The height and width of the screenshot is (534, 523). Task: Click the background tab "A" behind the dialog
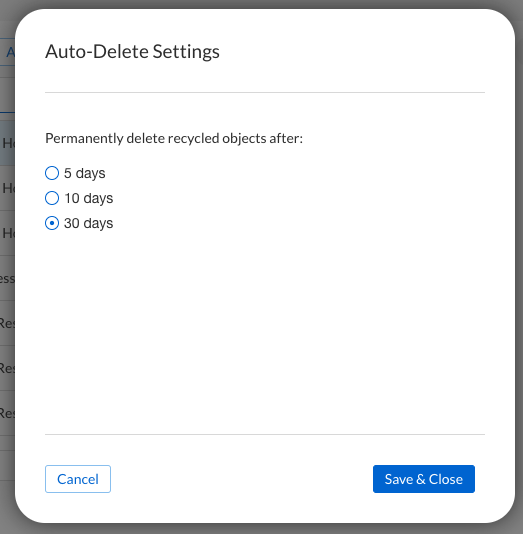coord(9,52)
